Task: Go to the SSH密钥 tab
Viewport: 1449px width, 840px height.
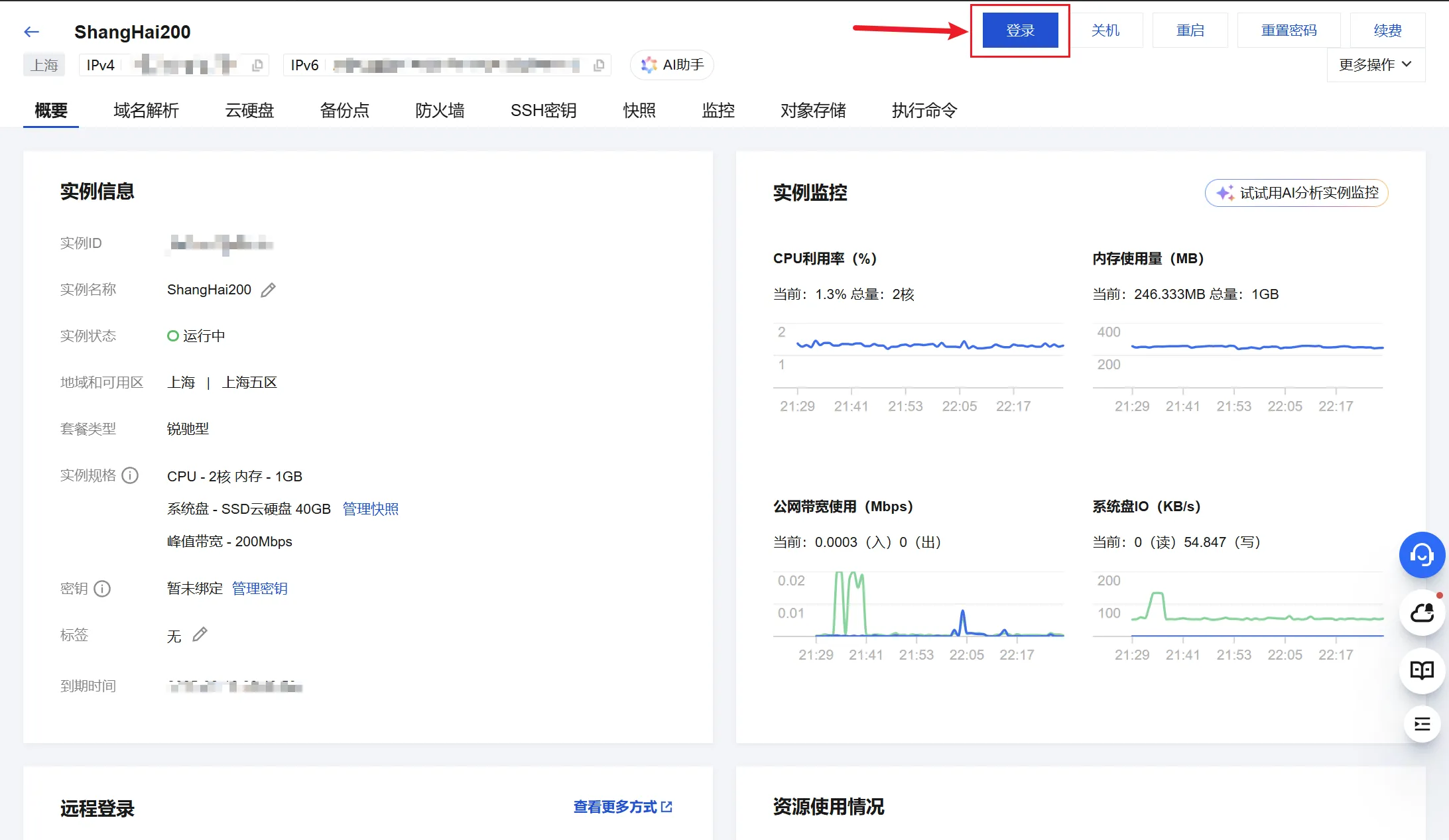Action: click(543, 110)
